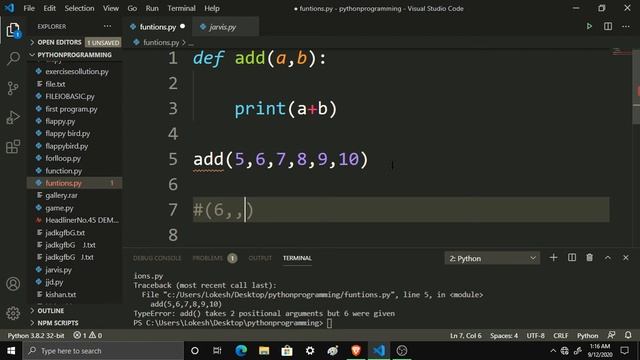Open the Edit menu
Viewport: 640px width, 360px height.
(x=49, y=8)
